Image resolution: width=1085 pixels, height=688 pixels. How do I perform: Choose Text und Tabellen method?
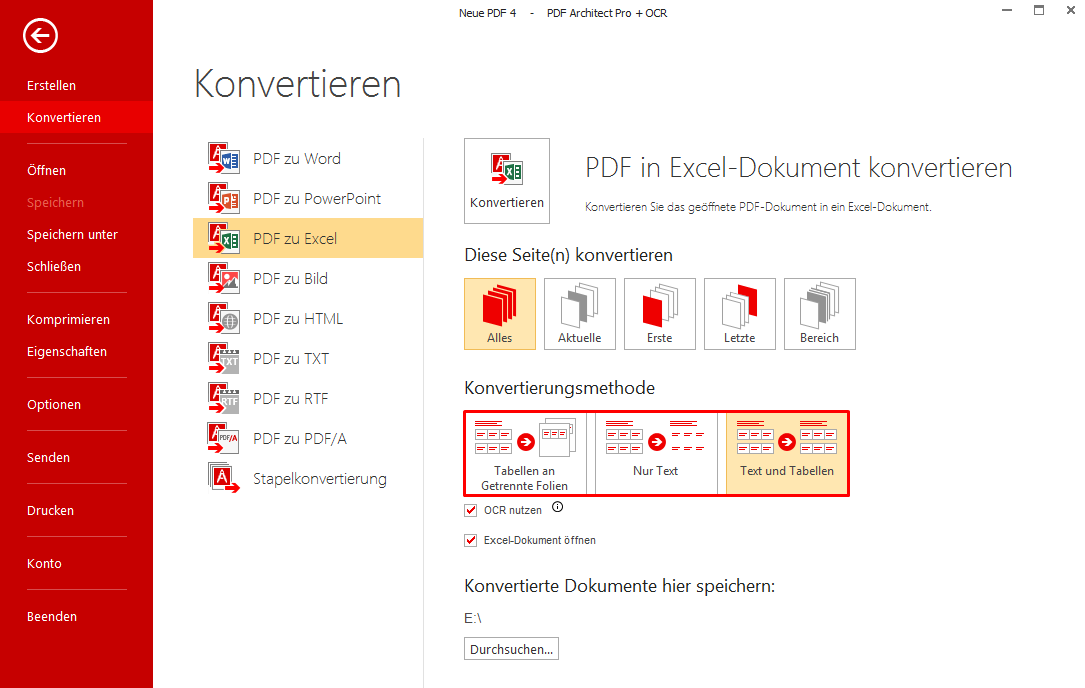point(787,453)
